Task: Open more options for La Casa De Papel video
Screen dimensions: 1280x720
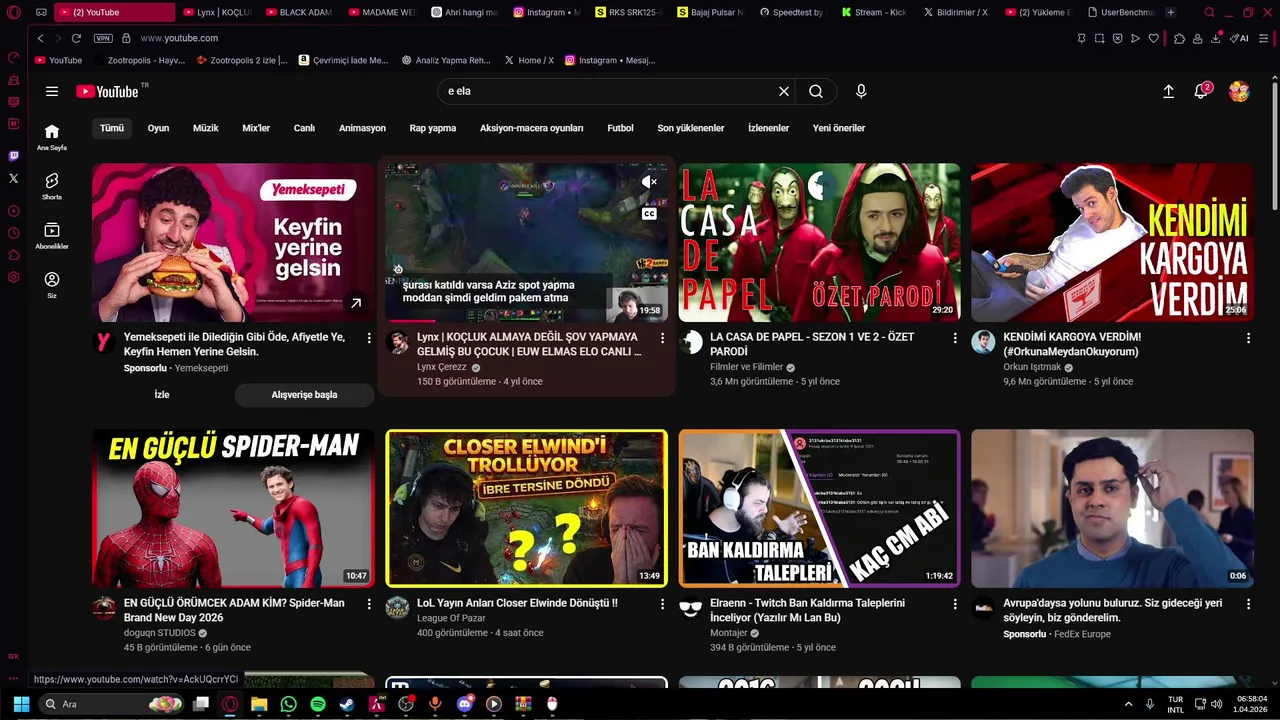Action: coord(955,338)
